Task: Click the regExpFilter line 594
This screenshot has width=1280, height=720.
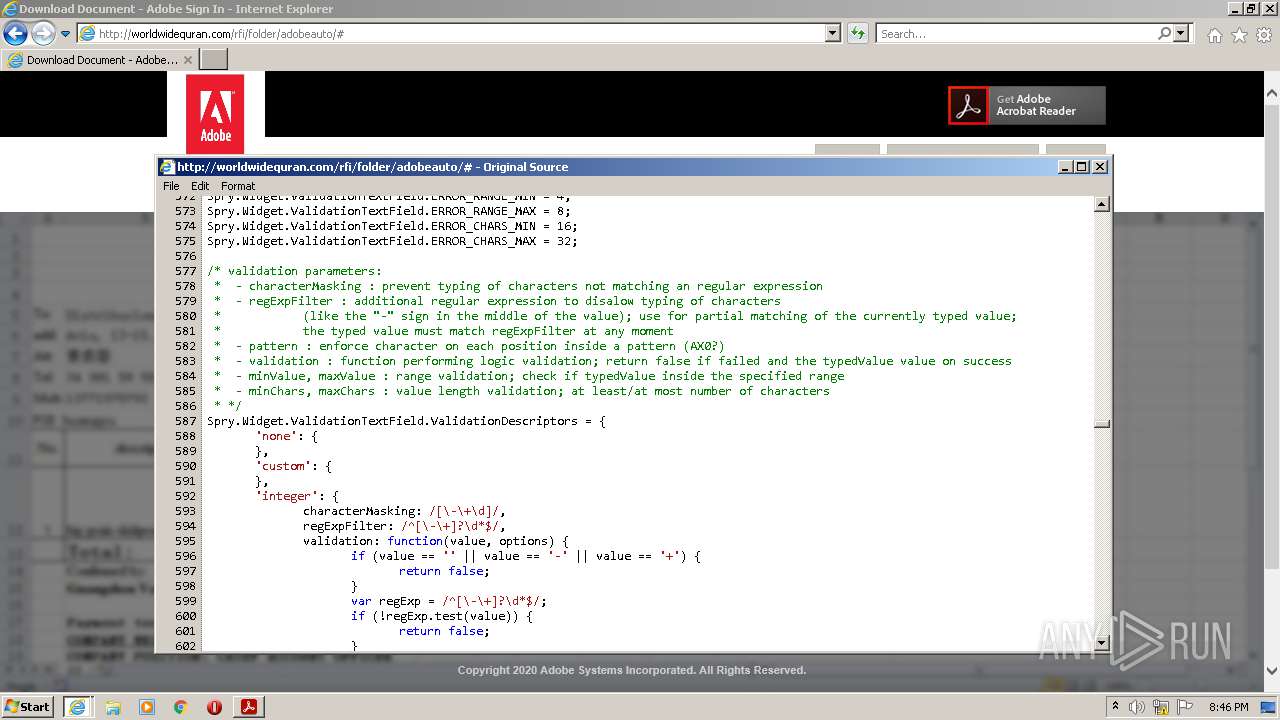Action: [404, 526]
